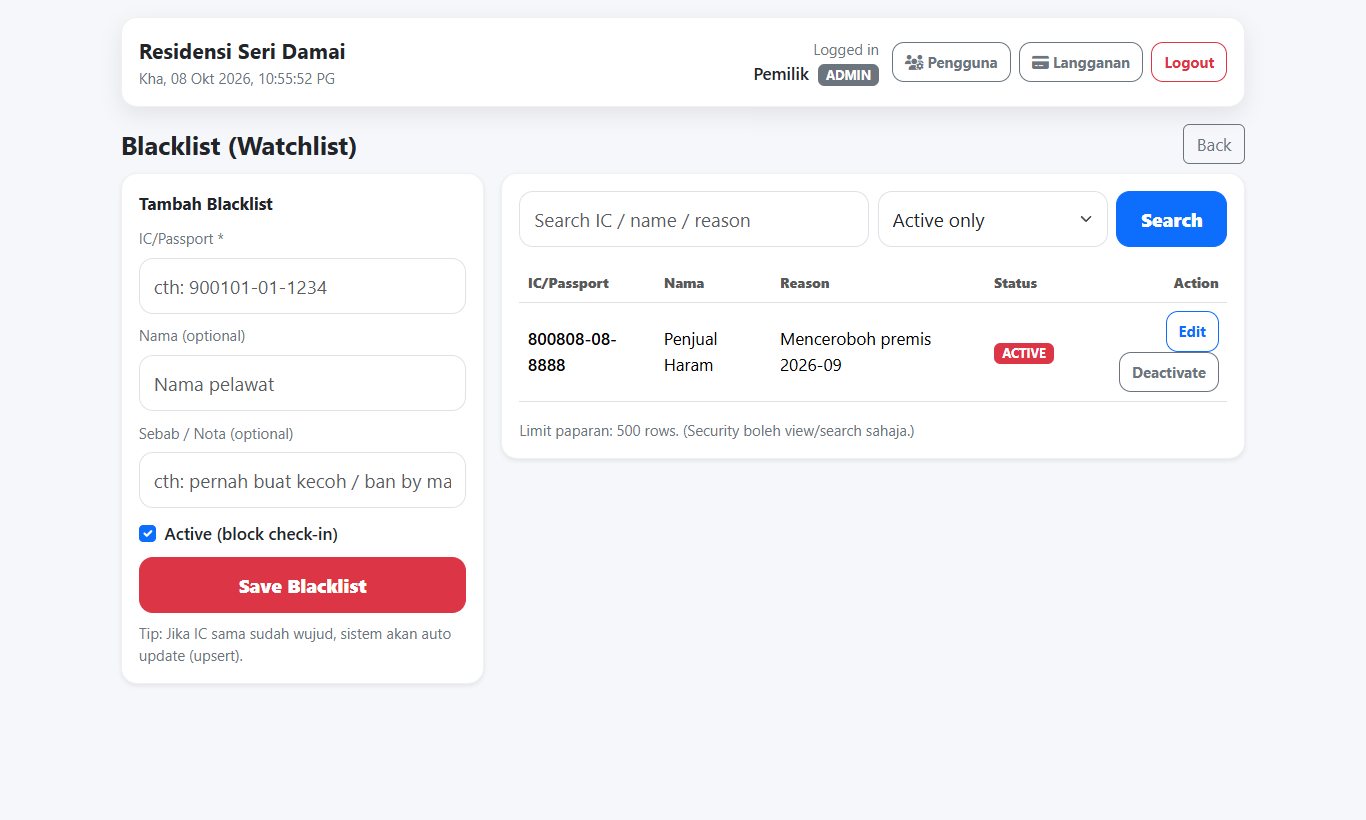Click the card icon on Langganan button
Image resolution: width=1366 pixels, height=820 pixels.
(1040, 62)
